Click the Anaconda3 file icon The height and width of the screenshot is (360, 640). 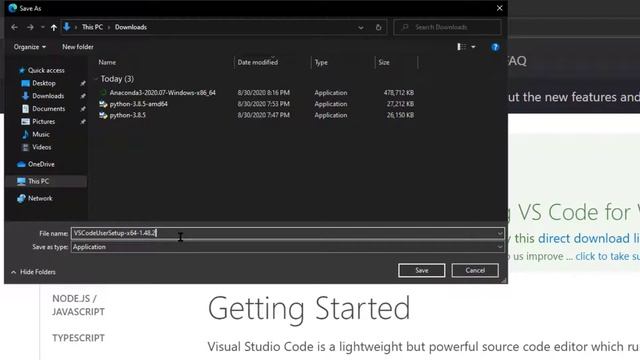click(103, 93)
